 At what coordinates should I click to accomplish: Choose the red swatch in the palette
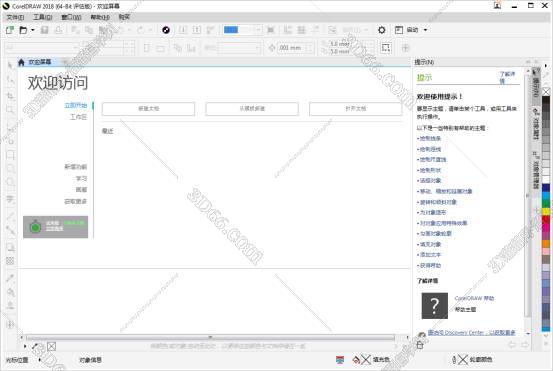point(546,219)
